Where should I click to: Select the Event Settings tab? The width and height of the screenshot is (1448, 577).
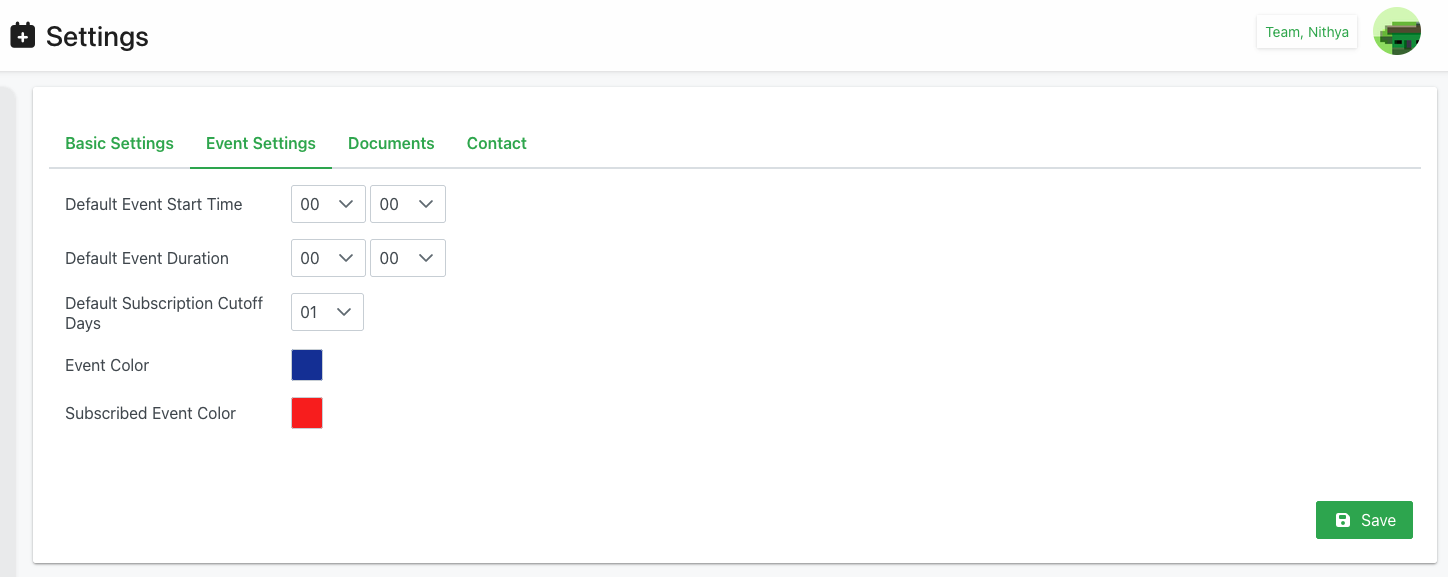260,143
